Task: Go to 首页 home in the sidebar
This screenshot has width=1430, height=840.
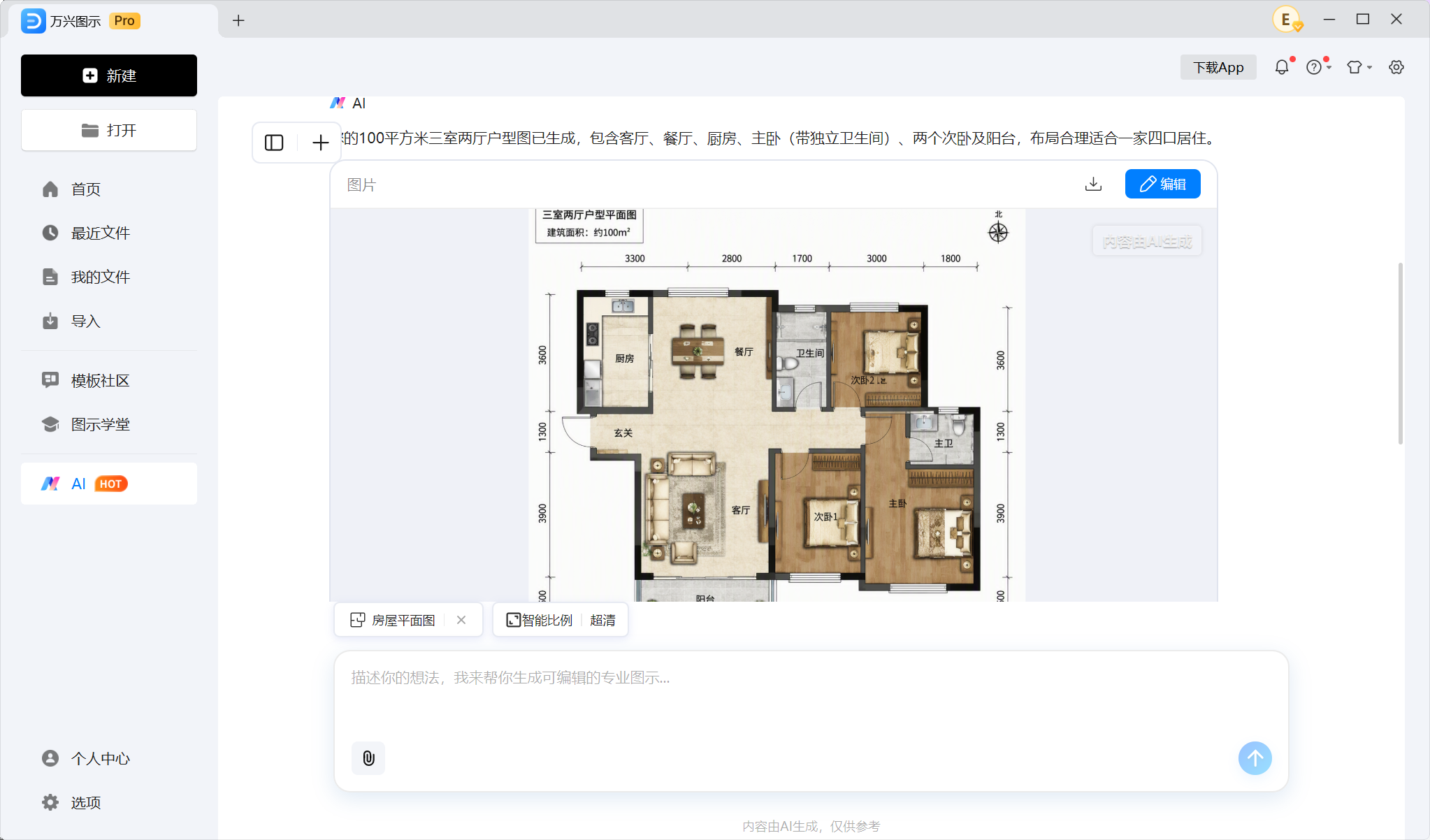Action: pos(109,189)
